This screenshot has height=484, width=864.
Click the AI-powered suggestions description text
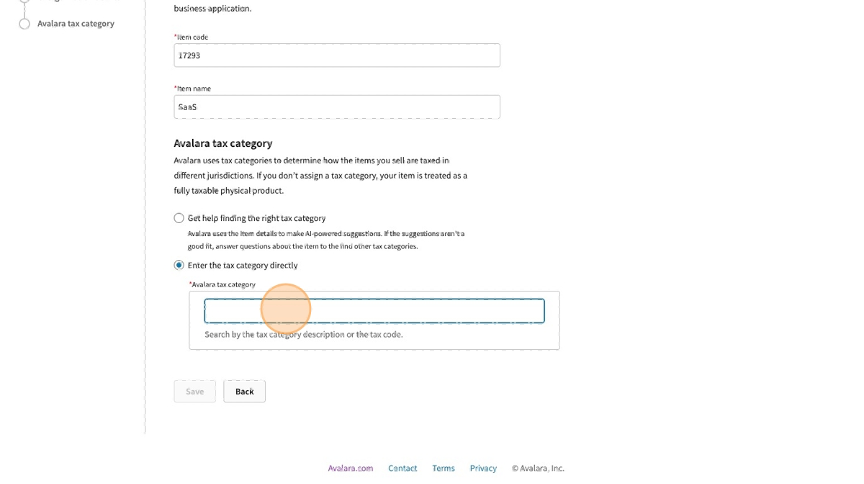click(326, 239)
